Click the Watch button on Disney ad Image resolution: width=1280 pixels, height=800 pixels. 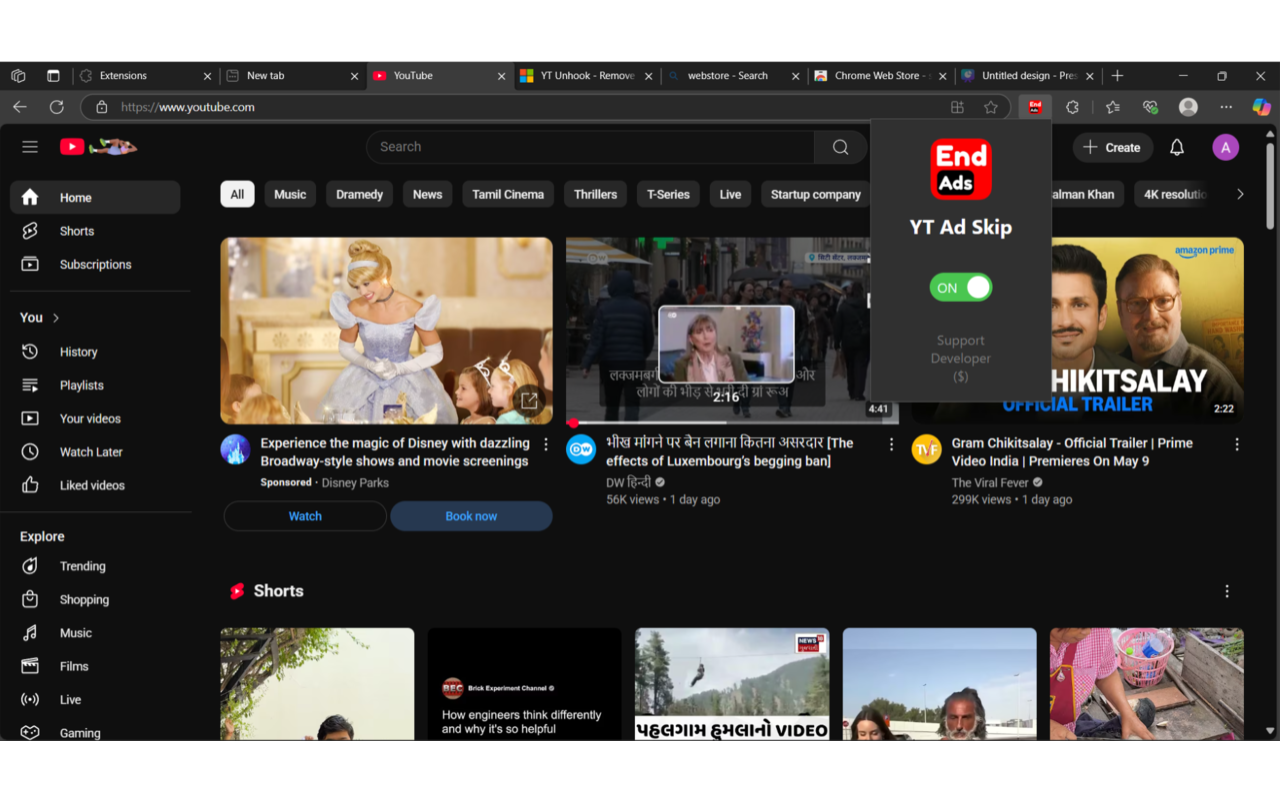(x=305, y=516)
